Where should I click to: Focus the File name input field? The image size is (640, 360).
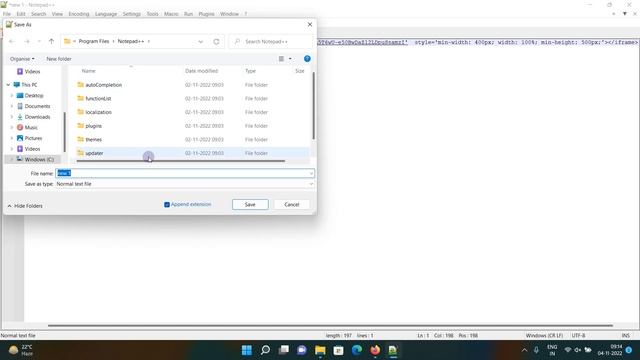(184, 173)
